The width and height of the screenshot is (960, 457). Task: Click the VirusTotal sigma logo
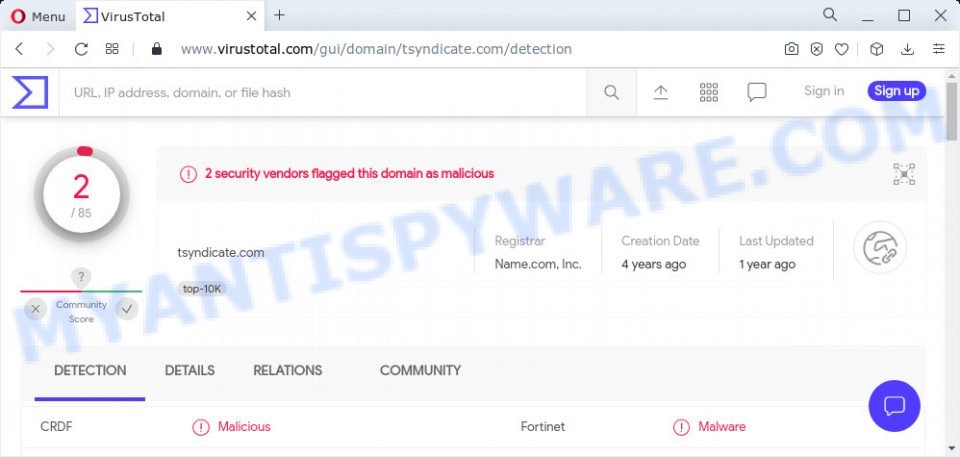[x=29, y=93]
